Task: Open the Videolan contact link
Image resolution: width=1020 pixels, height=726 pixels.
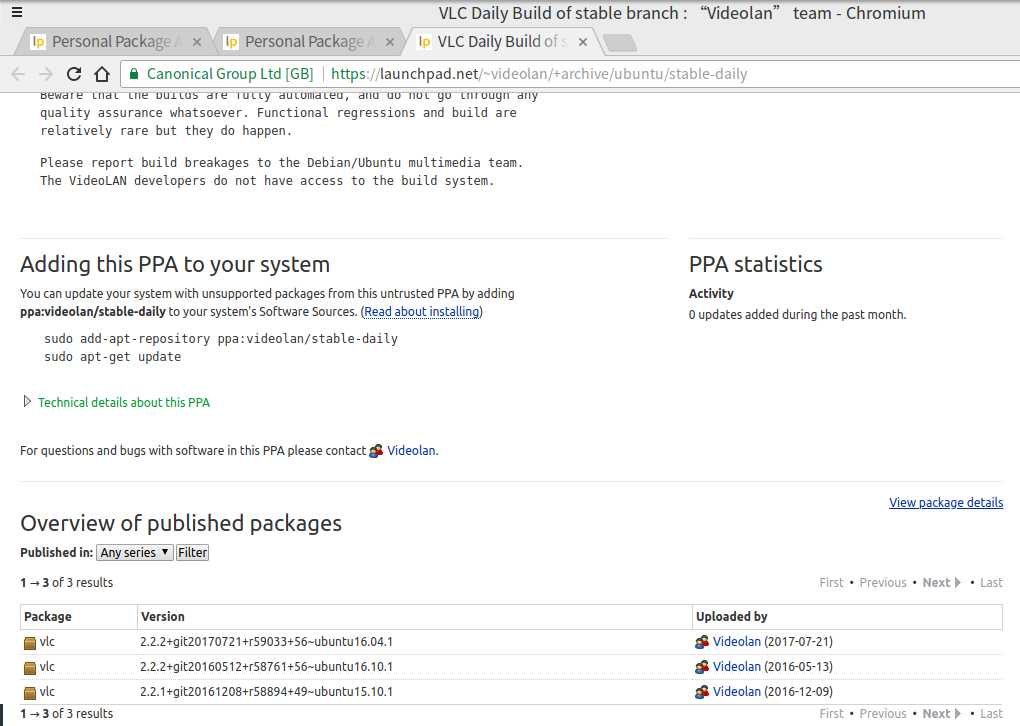Action: [411, 451]
